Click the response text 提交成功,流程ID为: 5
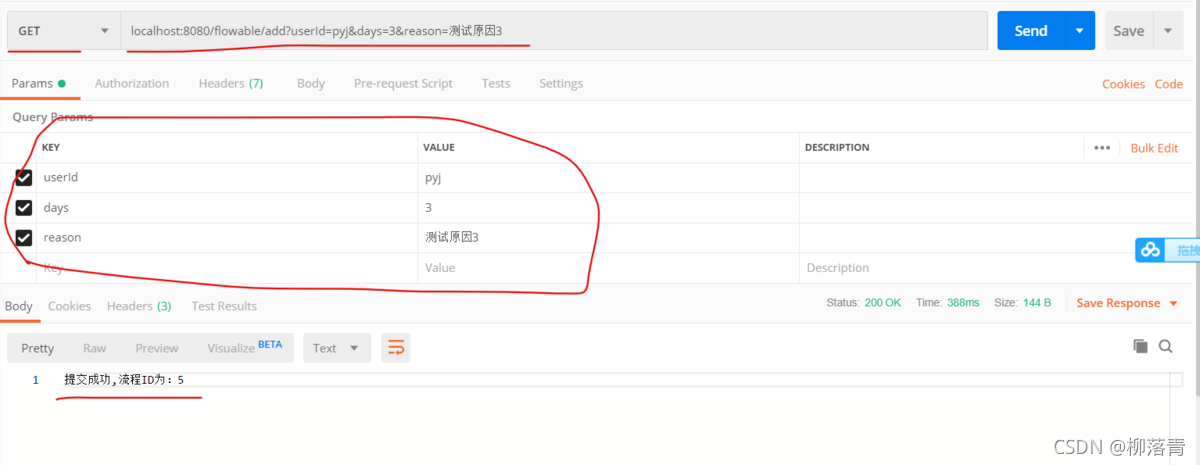 (x=124, y=380)
